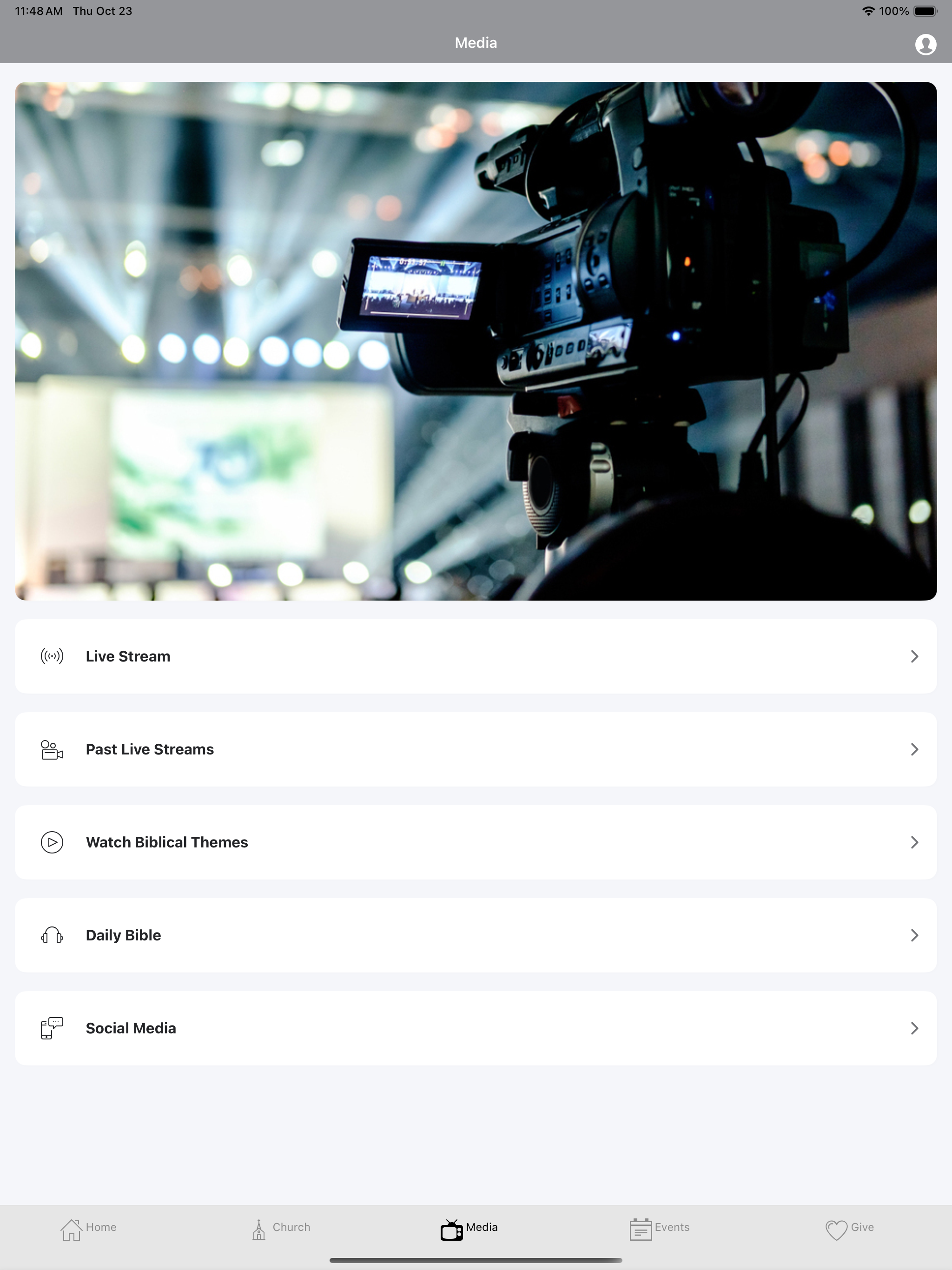
Task: Check the battery status icon
Action: (x=925, y=11)
